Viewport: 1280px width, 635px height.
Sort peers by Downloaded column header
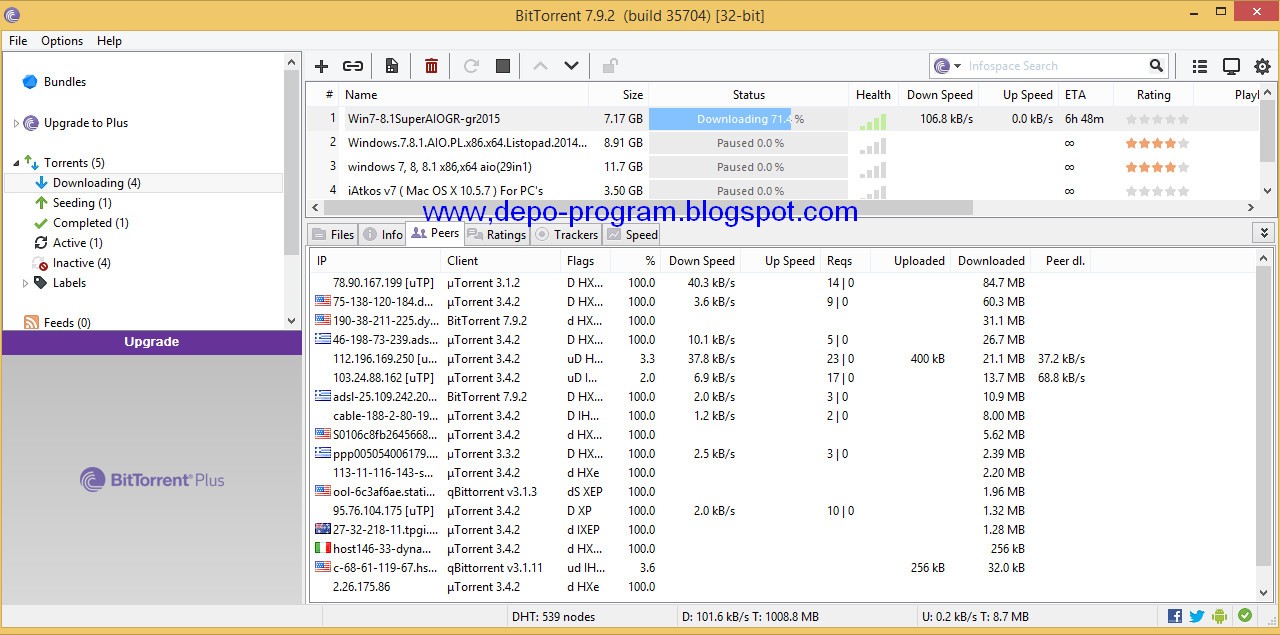(991, 261)
